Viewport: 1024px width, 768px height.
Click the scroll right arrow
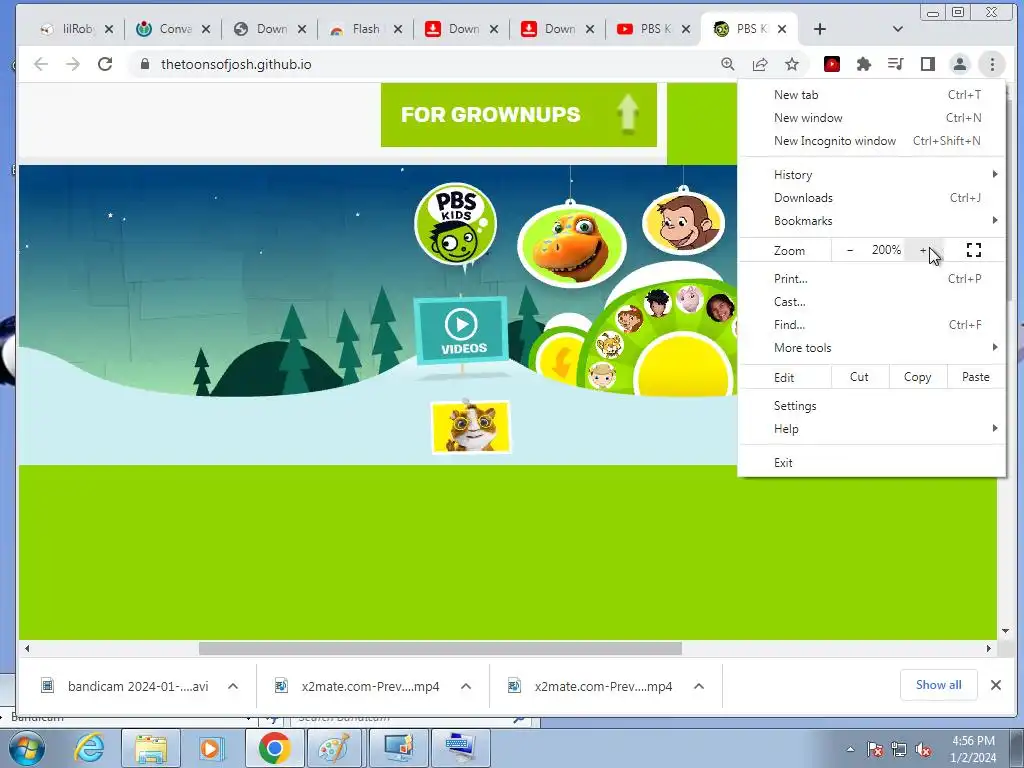click(989, 648)
